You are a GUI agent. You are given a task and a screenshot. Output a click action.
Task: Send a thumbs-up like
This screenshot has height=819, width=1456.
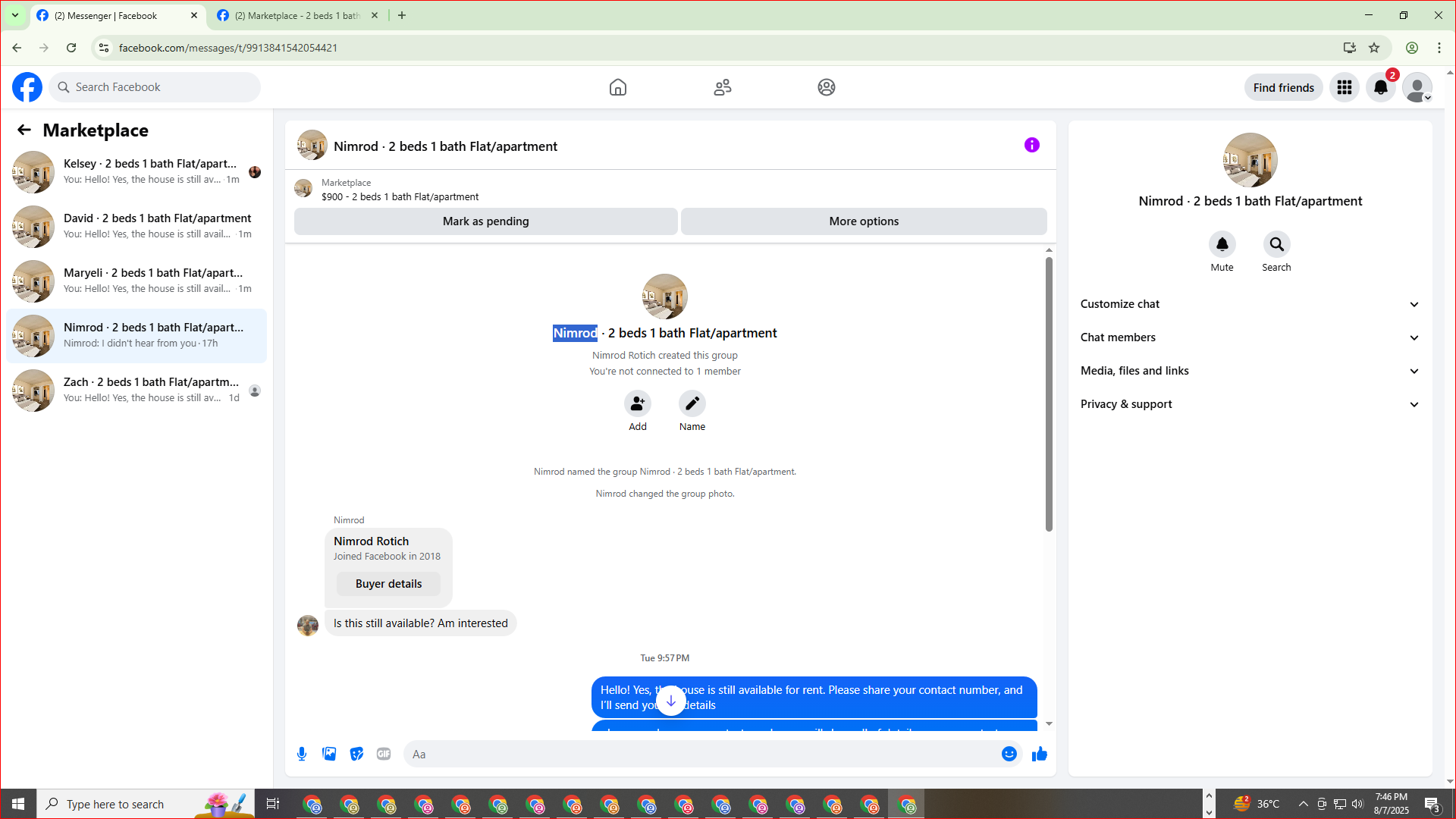[x=1040, y=754]
